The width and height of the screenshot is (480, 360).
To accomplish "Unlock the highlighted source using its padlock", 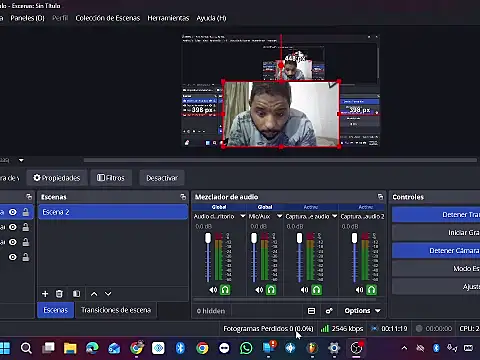I will (26, 212).
